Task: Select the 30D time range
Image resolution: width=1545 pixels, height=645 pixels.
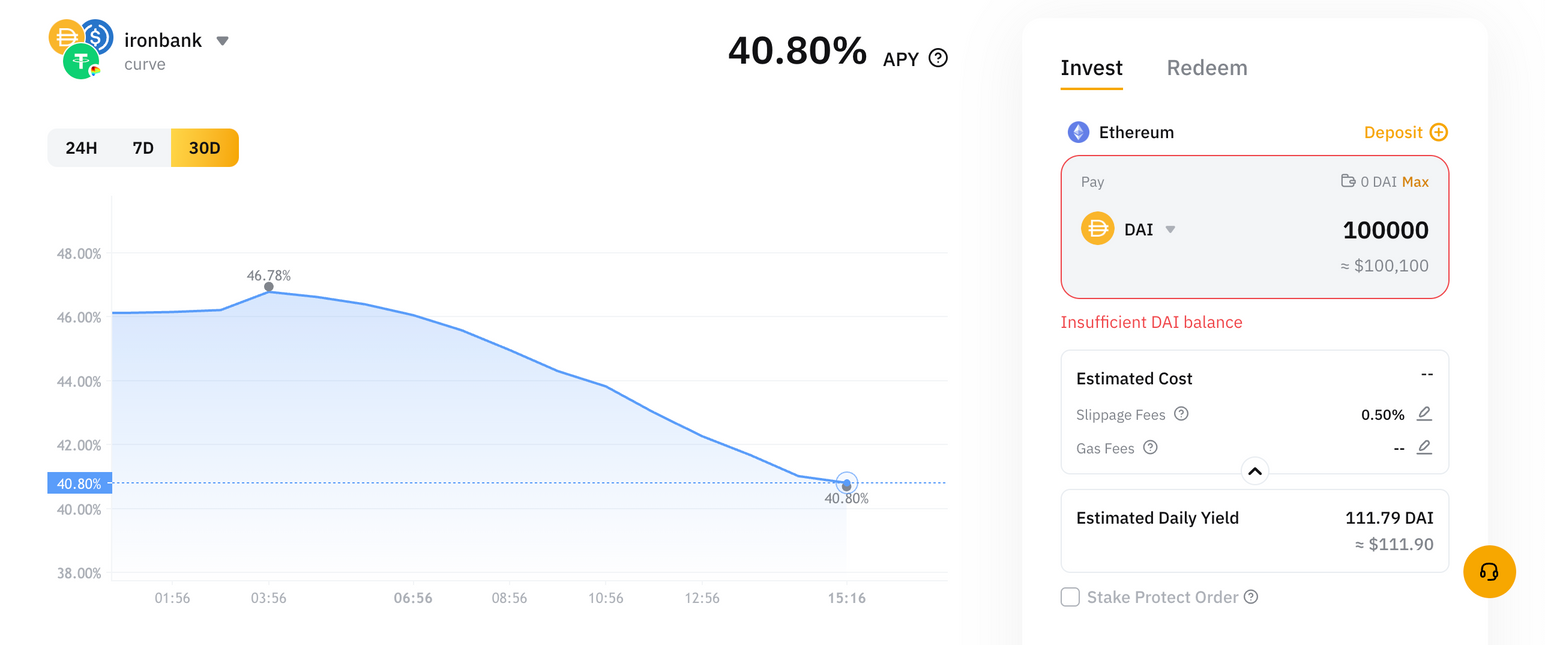Action: [205, 148]
